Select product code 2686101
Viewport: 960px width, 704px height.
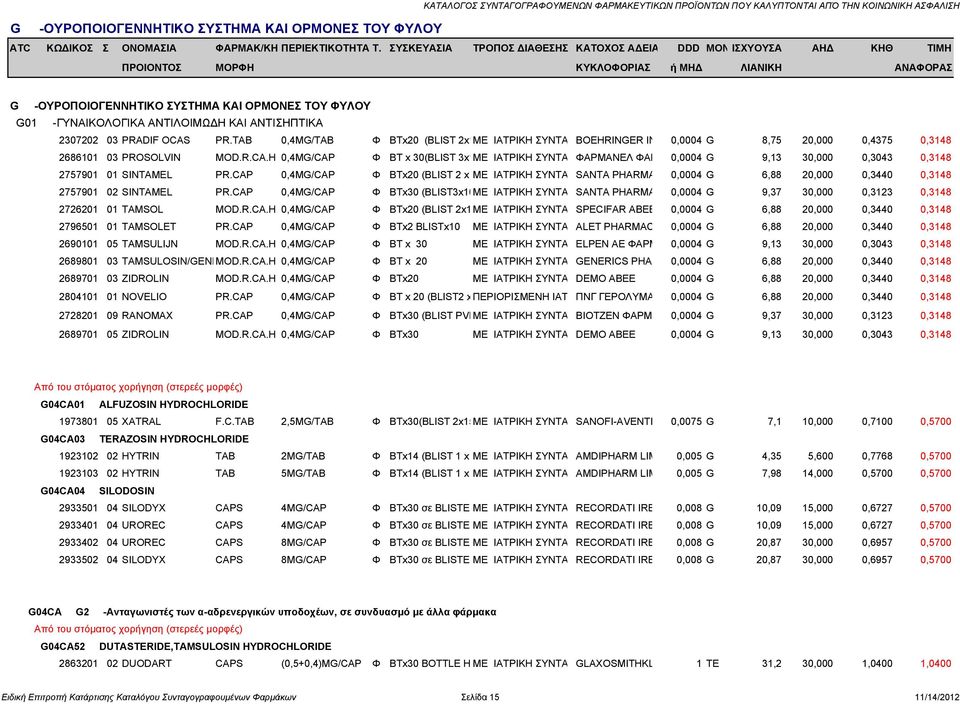78,157
